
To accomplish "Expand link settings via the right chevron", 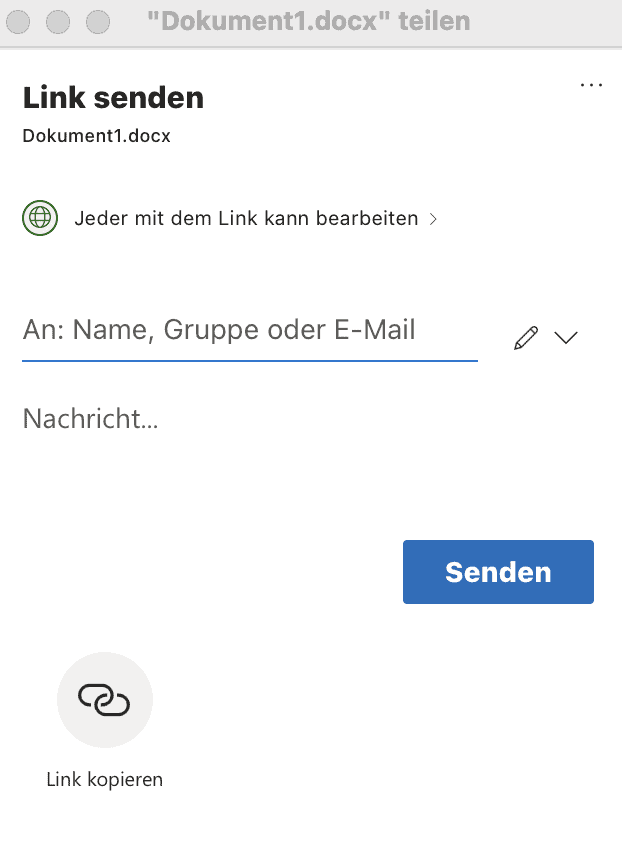I will tap(433, 219).
